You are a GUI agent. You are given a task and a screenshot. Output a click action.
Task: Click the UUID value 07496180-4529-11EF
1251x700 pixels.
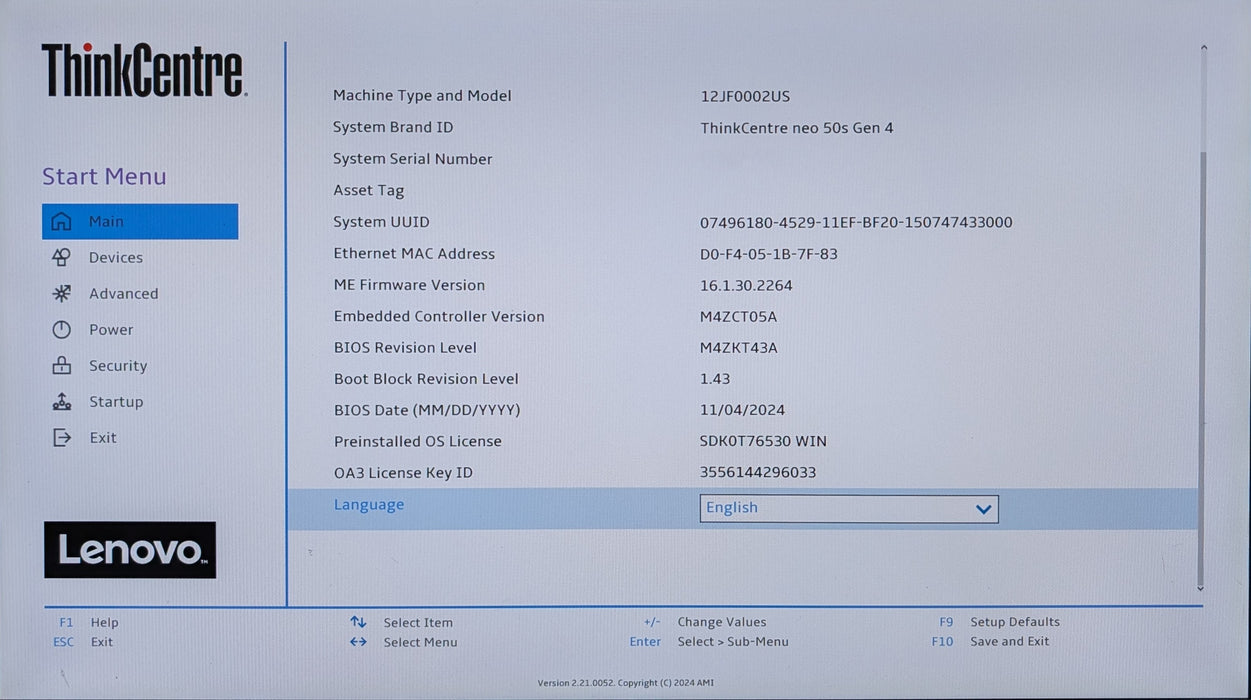point(856,222)
